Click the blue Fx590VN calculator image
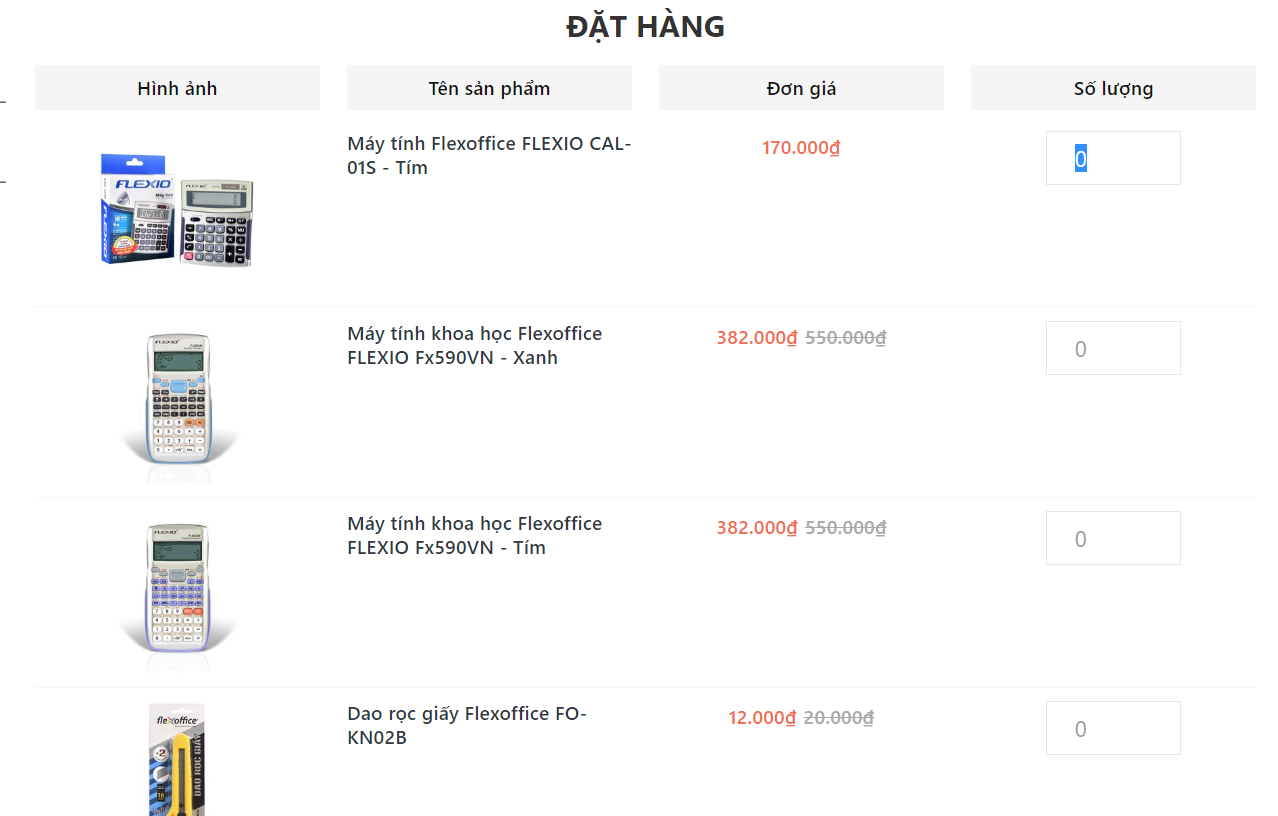Image resolution: width=1278 pixels, height=816 pixels. click(178, 398)
